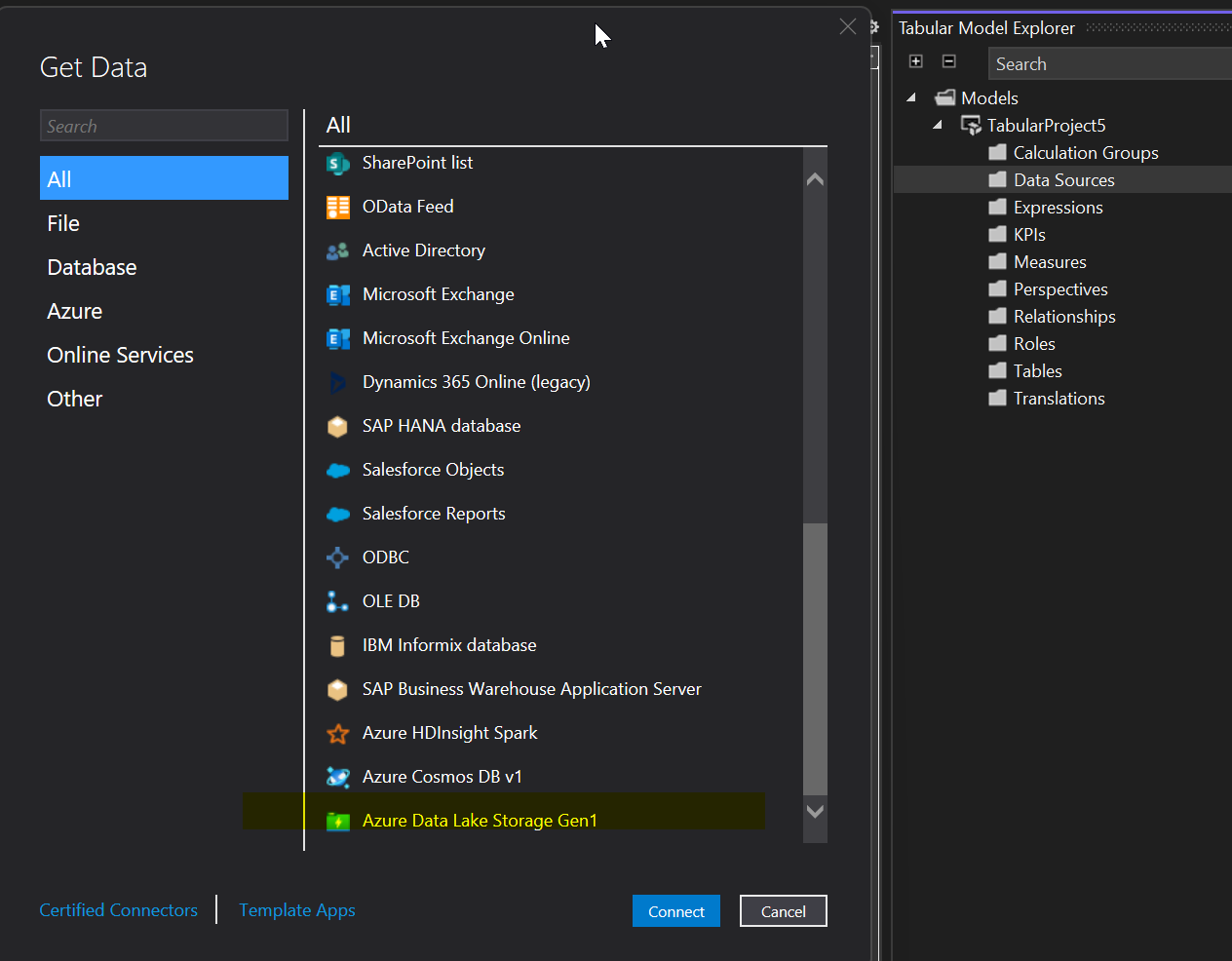
Task: Click the Calculation Groups folder icon
Action: (997, 152)
